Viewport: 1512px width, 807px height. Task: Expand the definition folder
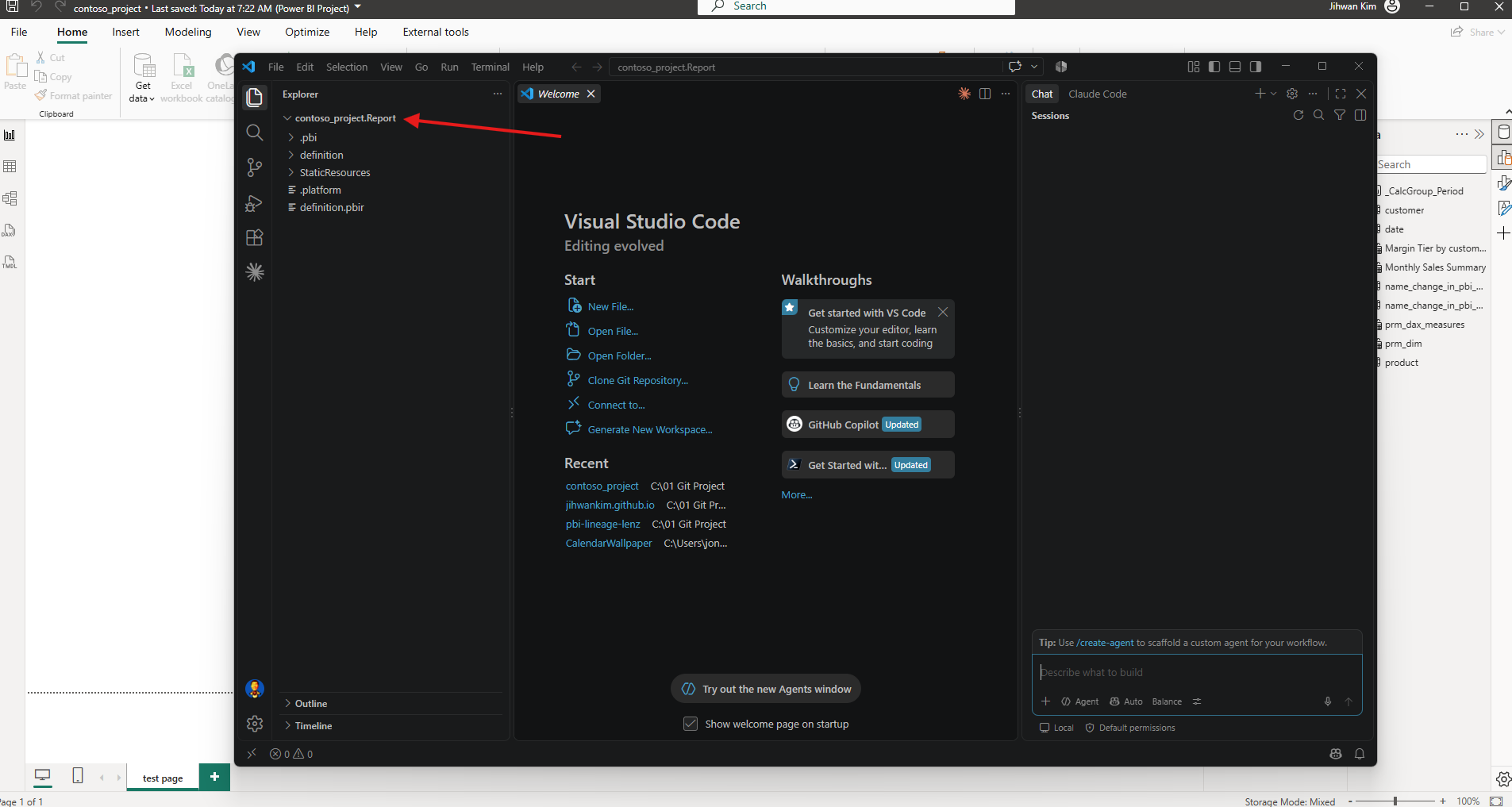pyautogui.click(x=321, y=155)
